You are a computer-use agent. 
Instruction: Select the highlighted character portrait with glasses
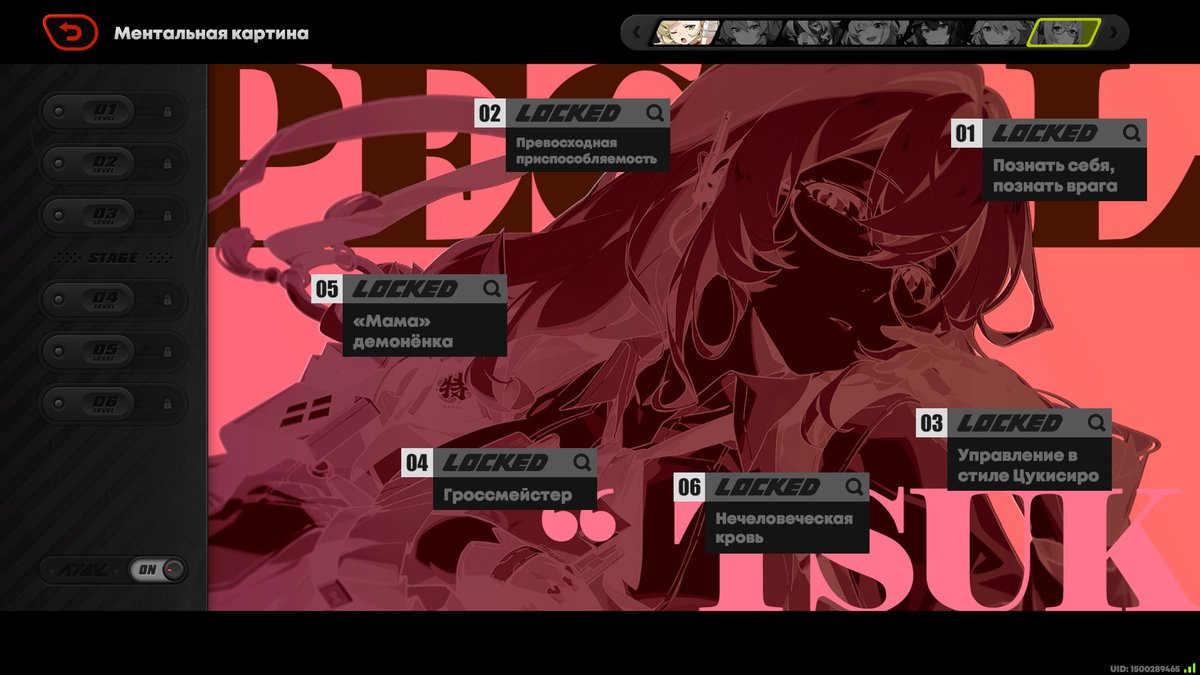(x=1064, y=33)
